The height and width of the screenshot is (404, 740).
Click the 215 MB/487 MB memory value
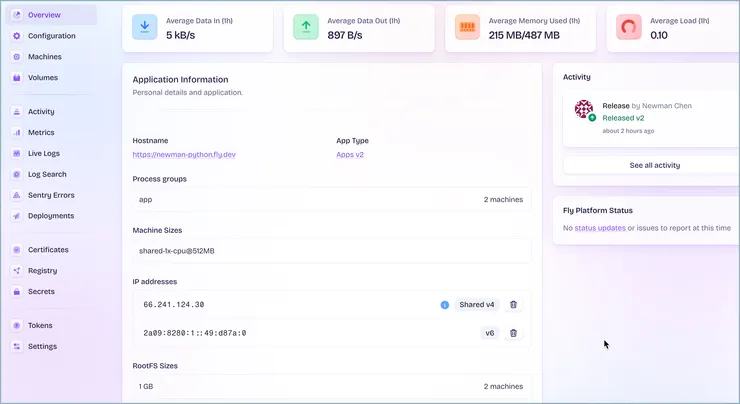click(524, 35)
